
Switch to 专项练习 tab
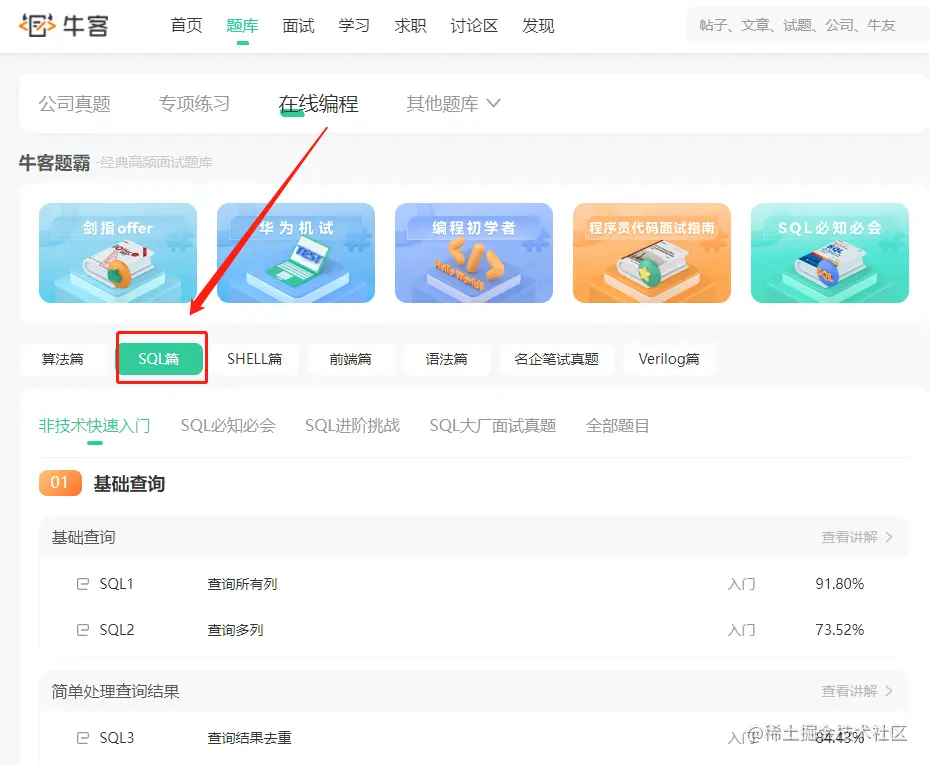194,104
